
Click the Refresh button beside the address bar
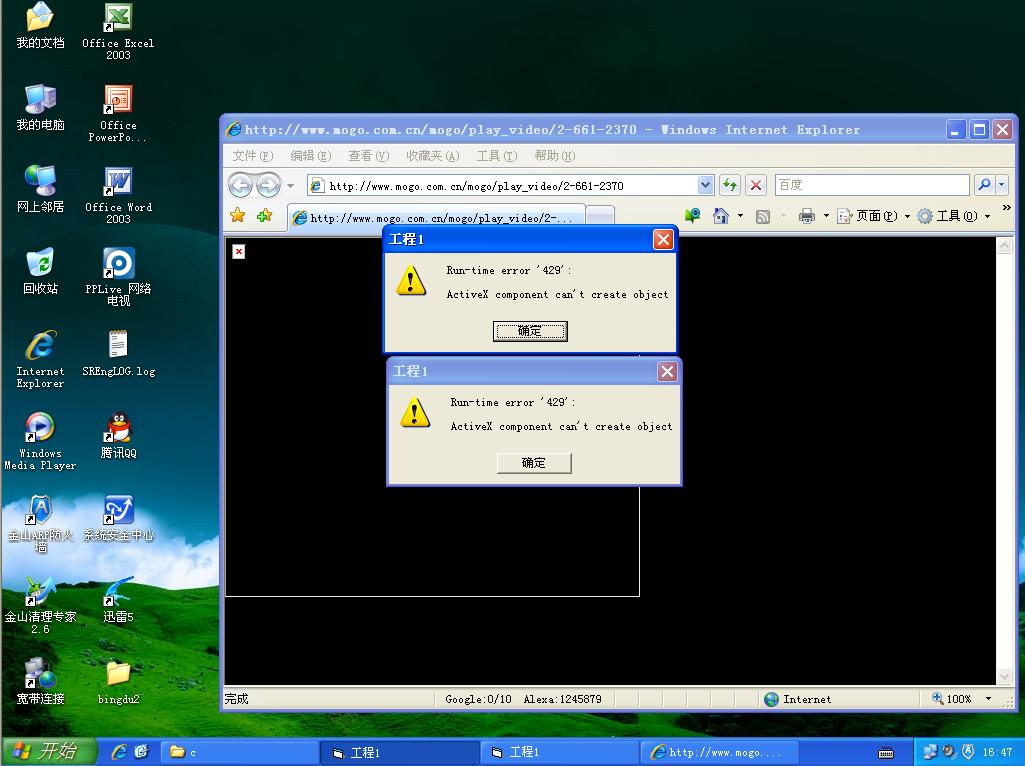tap(730, 185)
